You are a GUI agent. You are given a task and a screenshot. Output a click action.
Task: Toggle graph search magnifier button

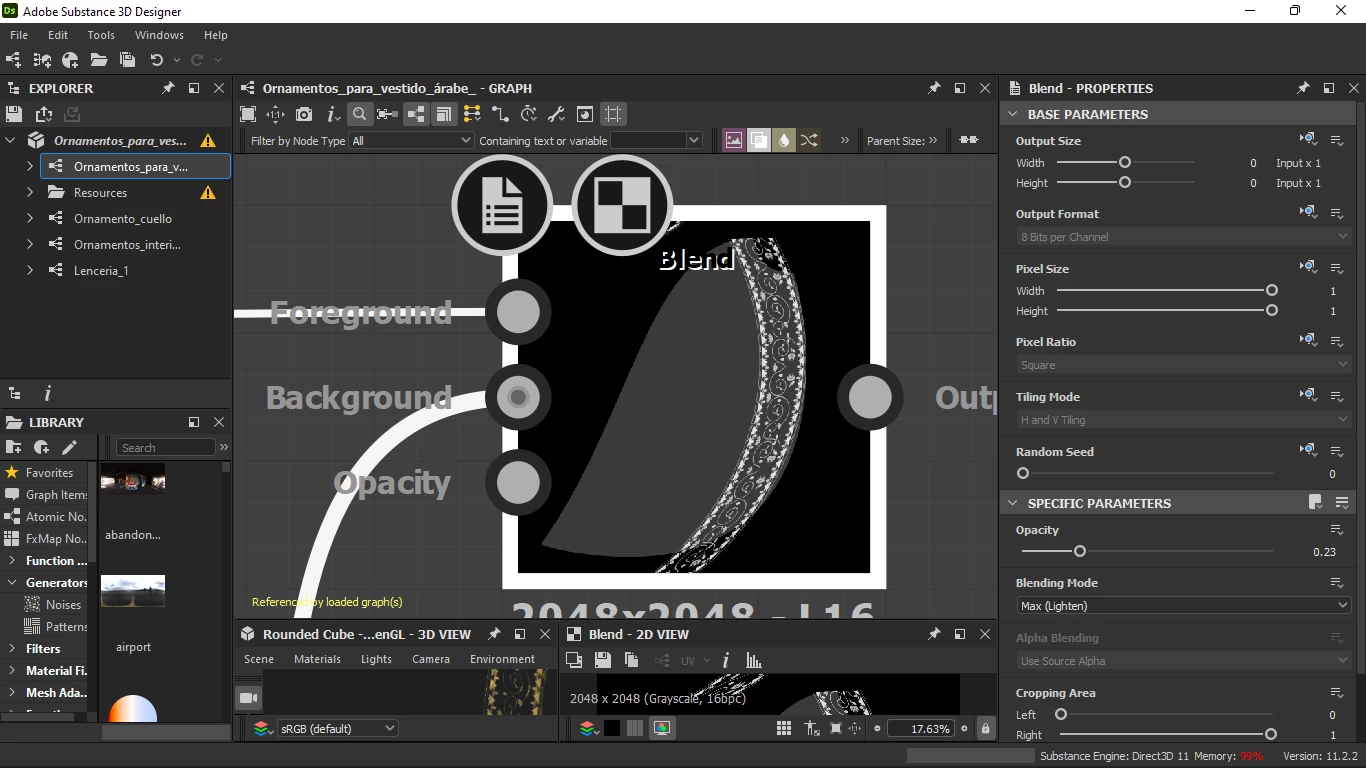[359, 114]
